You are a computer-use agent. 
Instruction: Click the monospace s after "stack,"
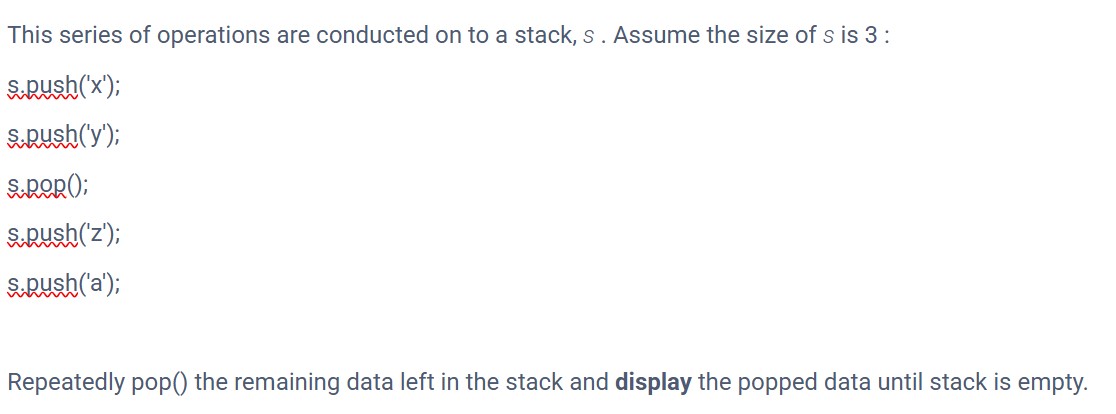point(588,36)
